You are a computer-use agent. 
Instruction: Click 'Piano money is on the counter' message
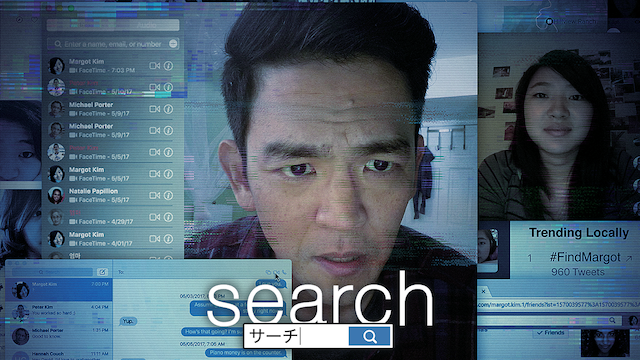[x=246, y=353]
